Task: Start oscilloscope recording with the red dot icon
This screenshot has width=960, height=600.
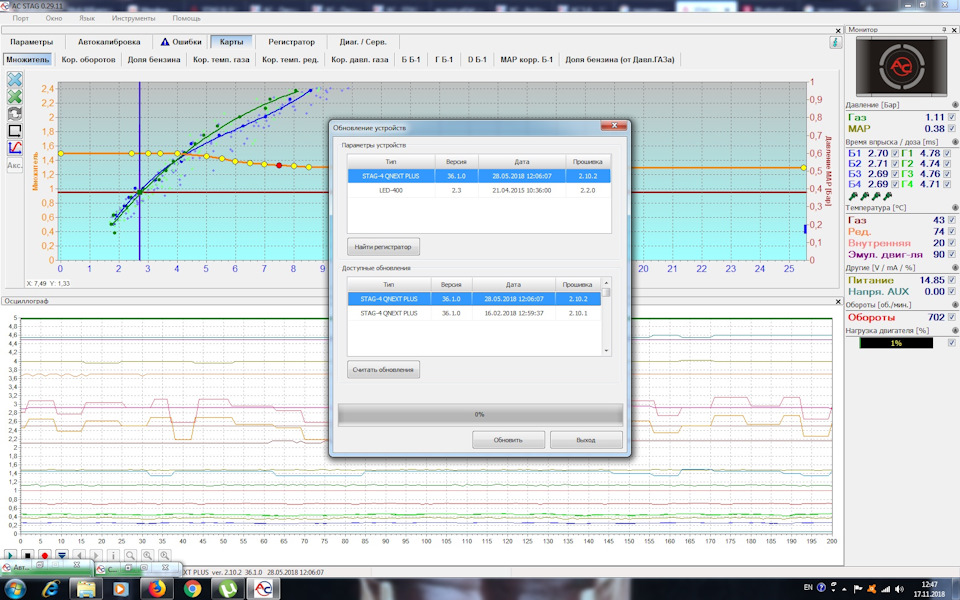Action: [44, 555]
